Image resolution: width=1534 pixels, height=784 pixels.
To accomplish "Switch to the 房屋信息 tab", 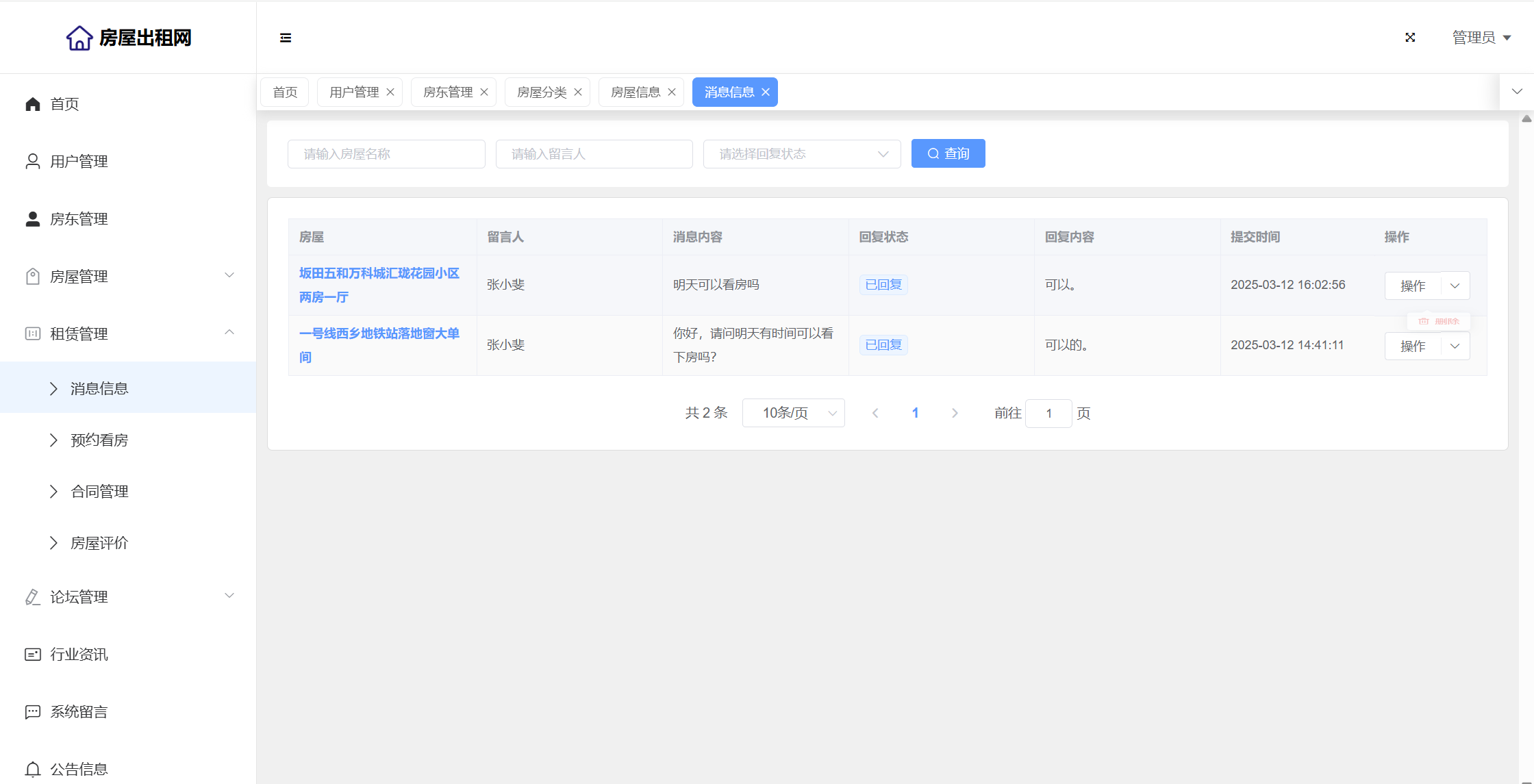I will [x=635, y=92].
